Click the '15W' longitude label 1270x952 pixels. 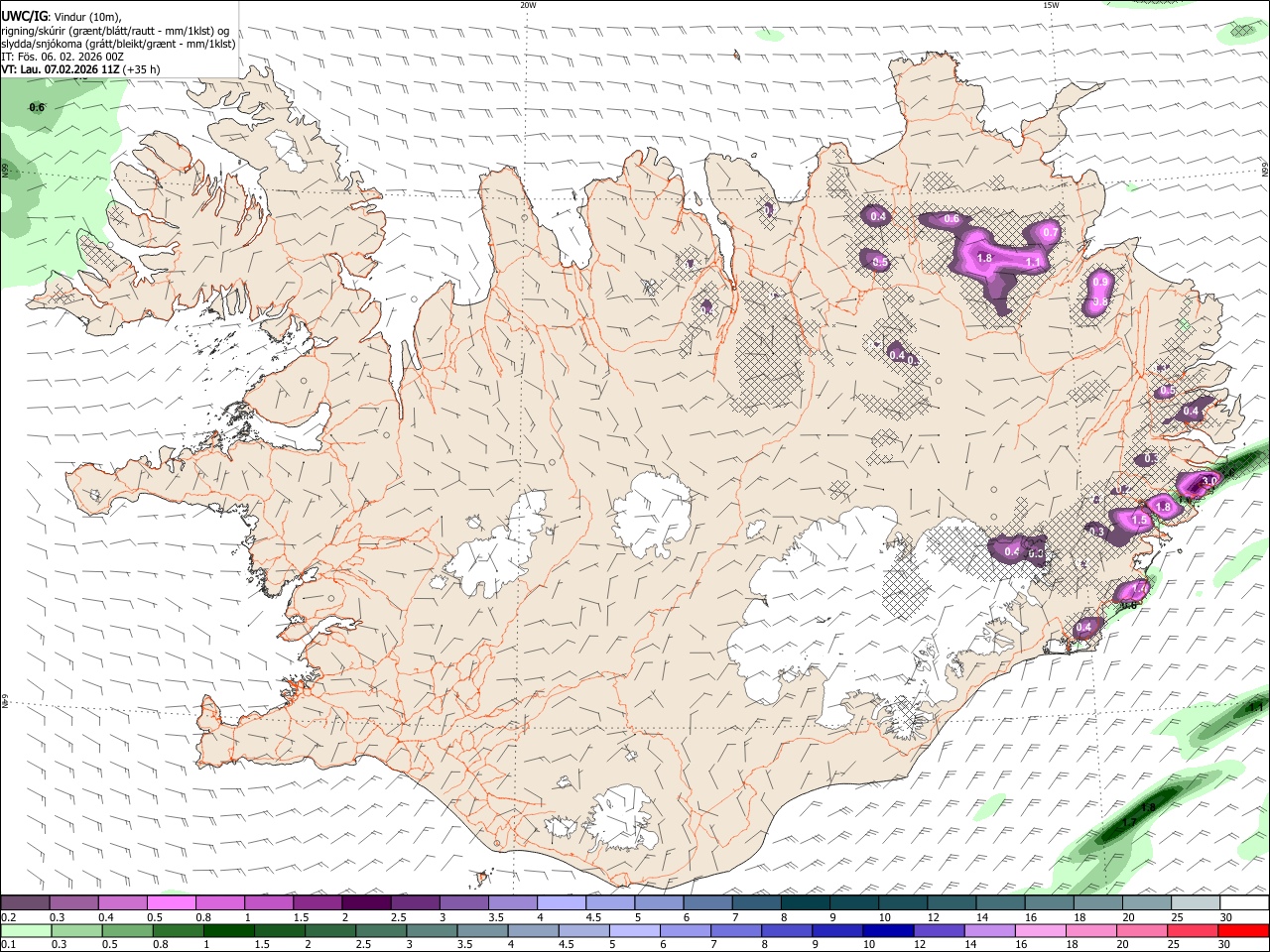click(1051, 5)
